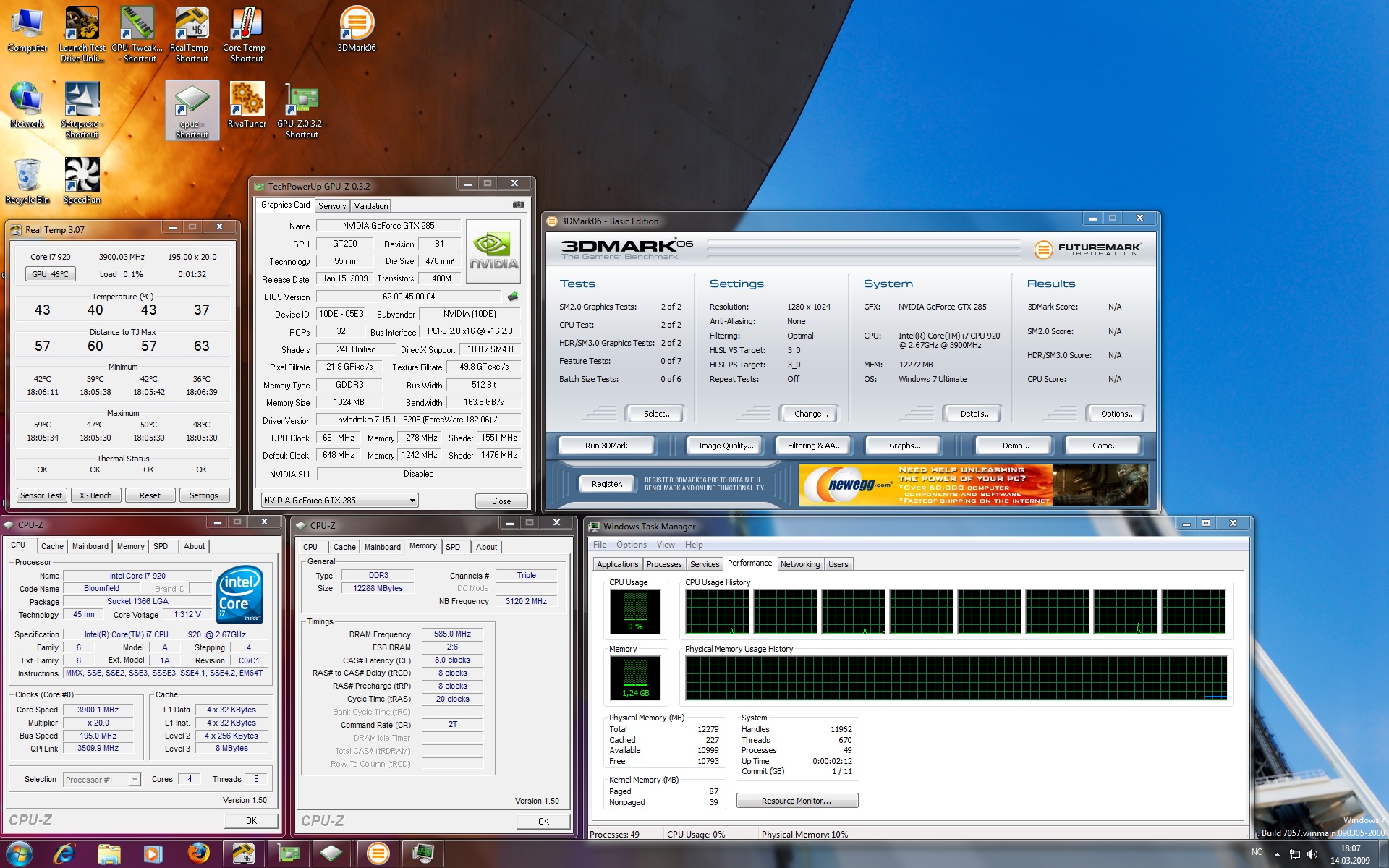Open Windows Explorer from the taskbar
This screenshot has height=868, width=1389.
point(109,854)
